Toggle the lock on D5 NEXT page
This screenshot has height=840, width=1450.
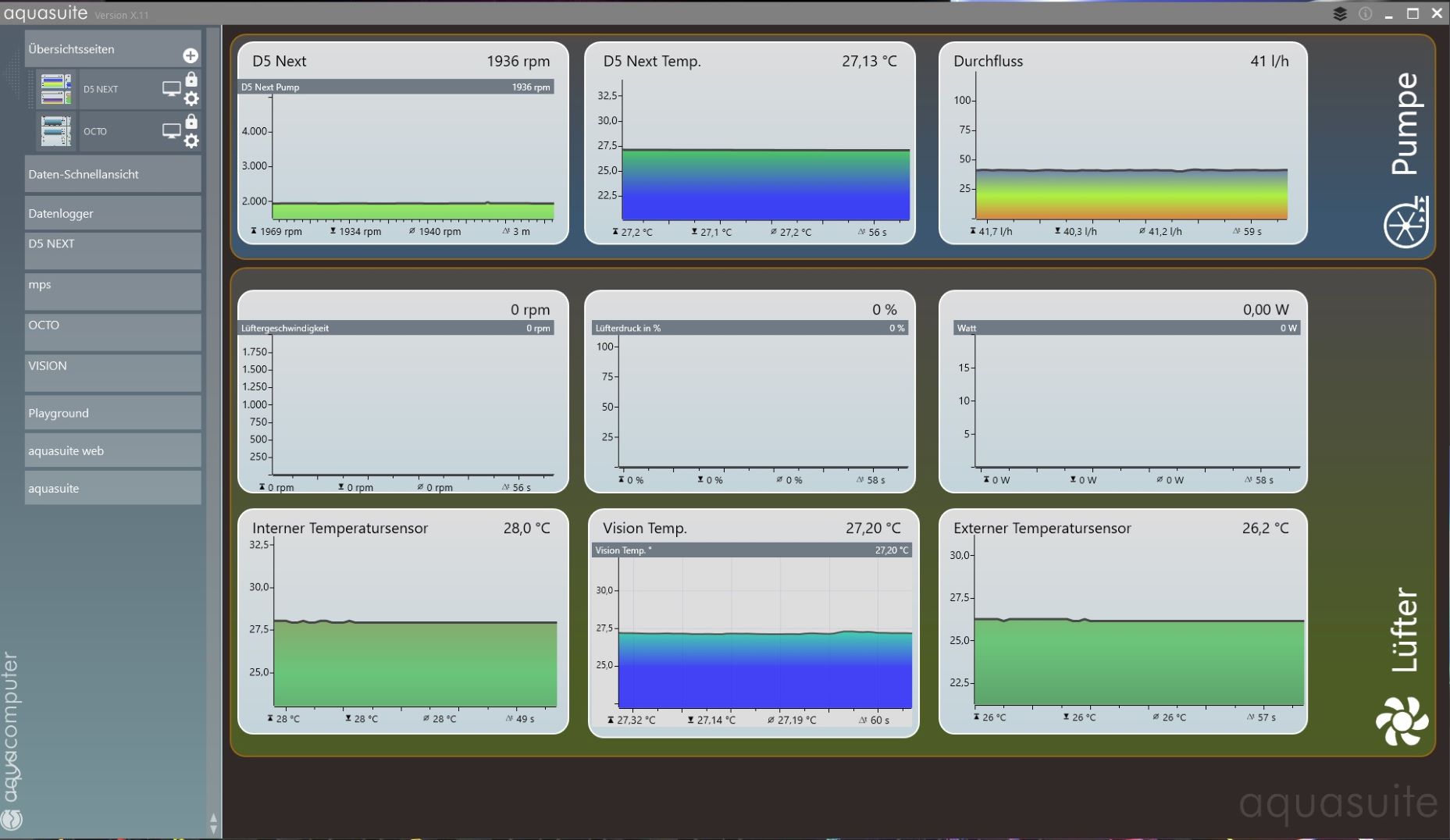[x=191, y=80]
